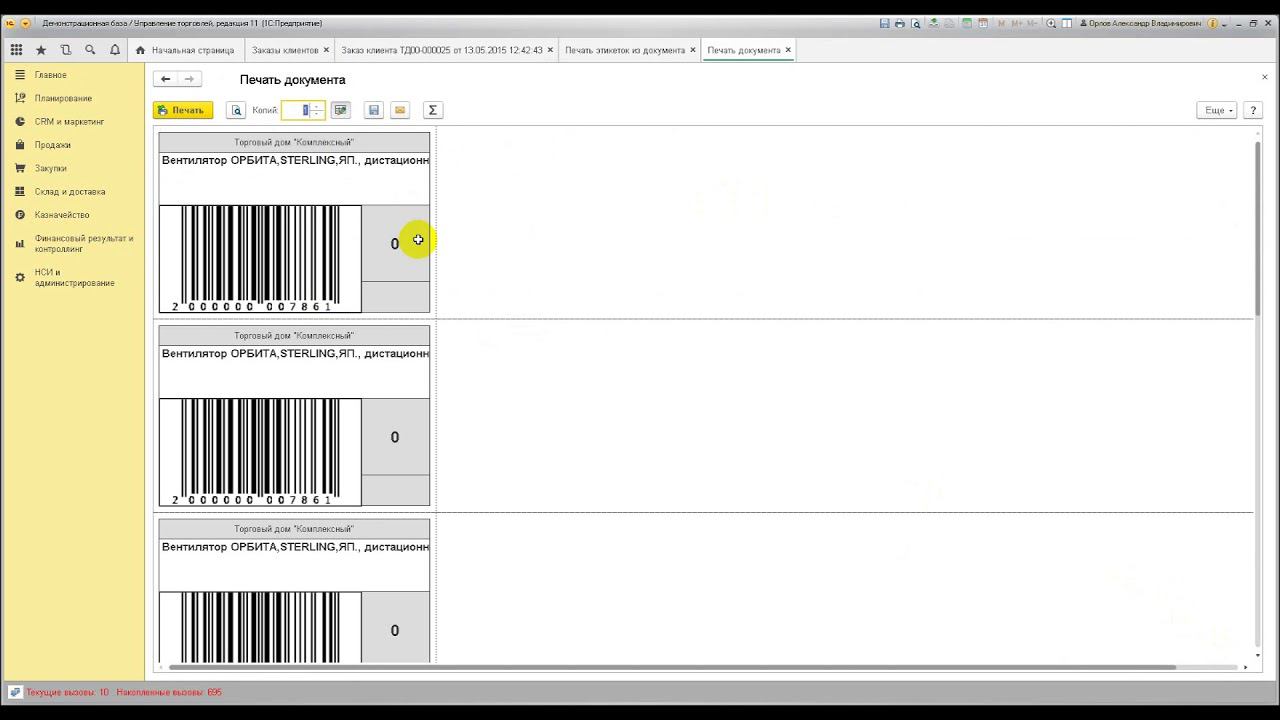Open the Главное section
Viewport: 1280px width, 720px height.
coord(50,75)
